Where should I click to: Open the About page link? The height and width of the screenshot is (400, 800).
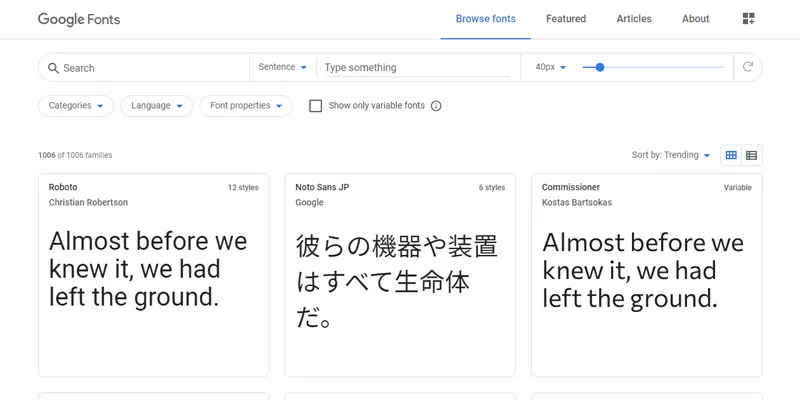tap(695, 19)
